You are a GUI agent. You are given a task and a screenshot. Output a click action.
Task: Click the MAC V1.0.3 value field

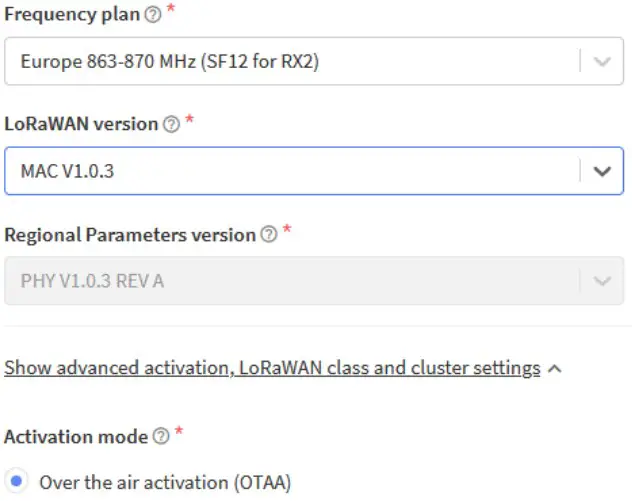[x=290, y=171]
